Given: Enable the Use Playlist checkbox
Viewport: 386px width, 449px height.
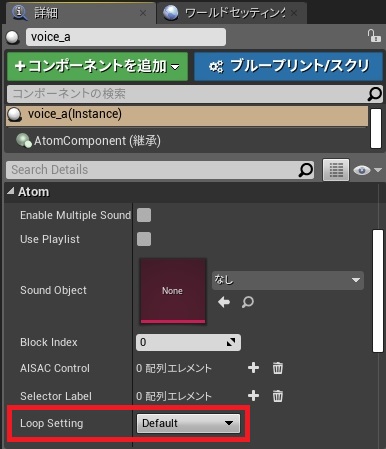Looking at the screenshot, I should point(144,239).
